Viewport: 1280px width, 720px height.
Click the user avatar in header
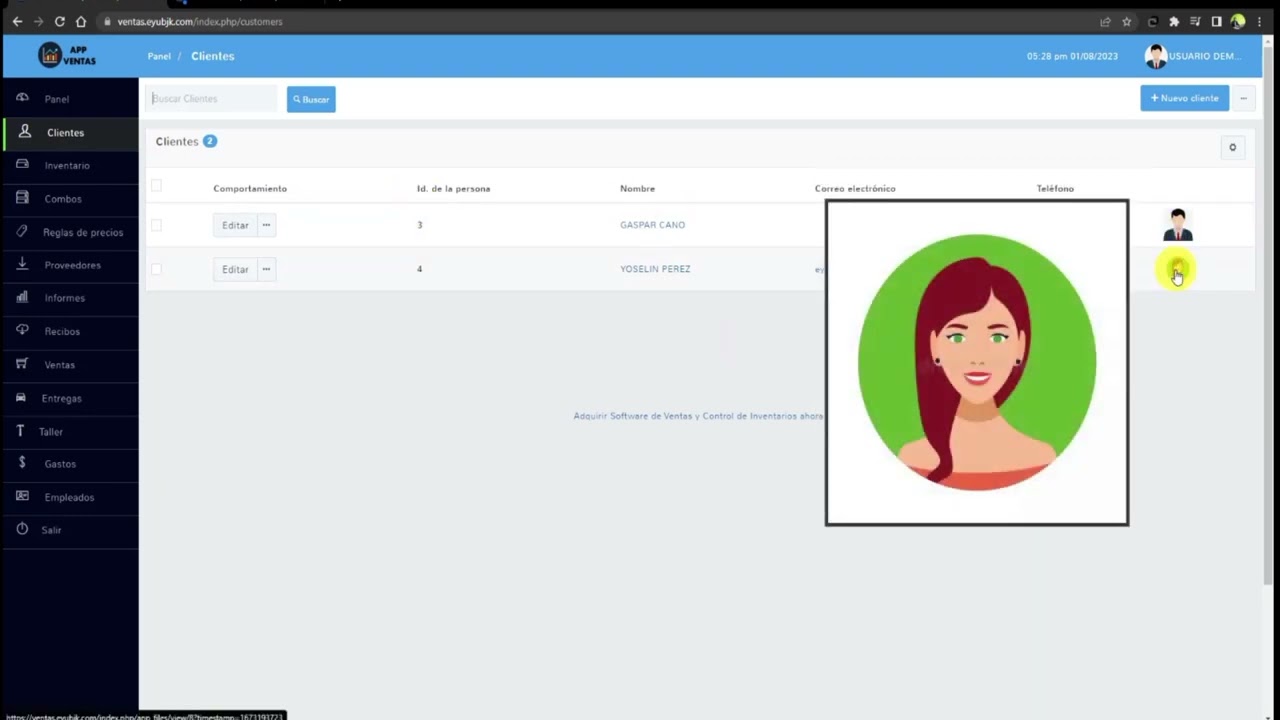[1156, 56]
